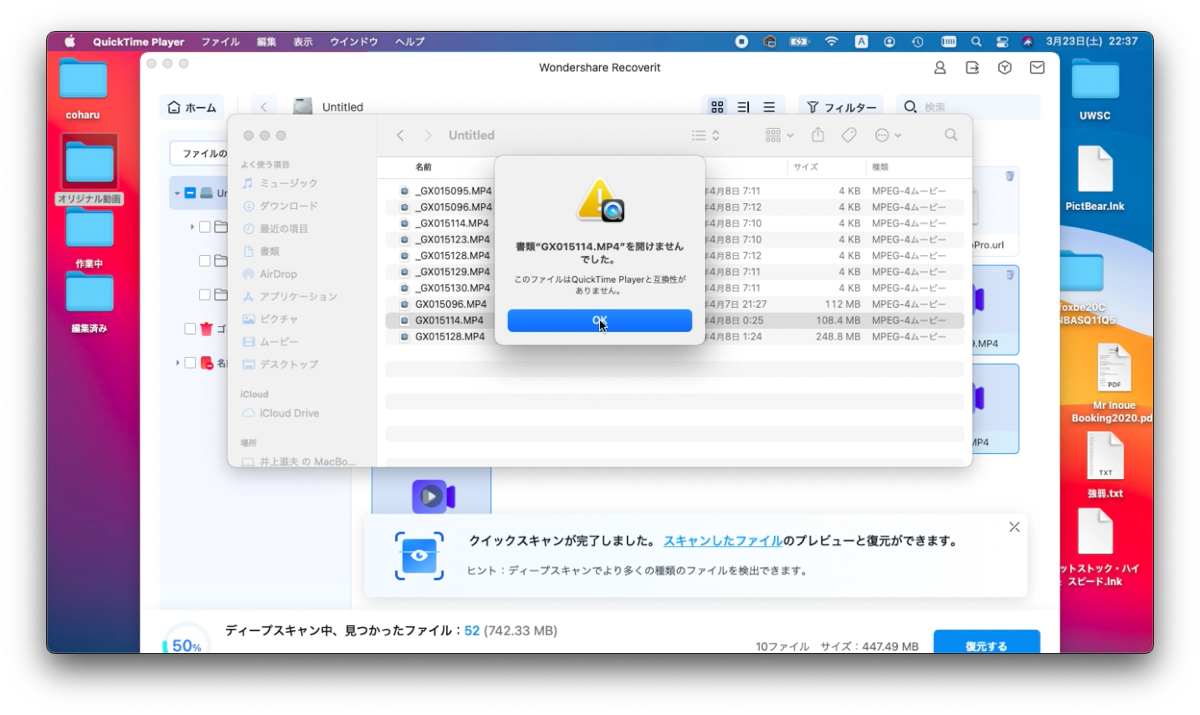Click the スキャンしたファイル link
This screenshot has height=715, width=1200.
(723, 541)
